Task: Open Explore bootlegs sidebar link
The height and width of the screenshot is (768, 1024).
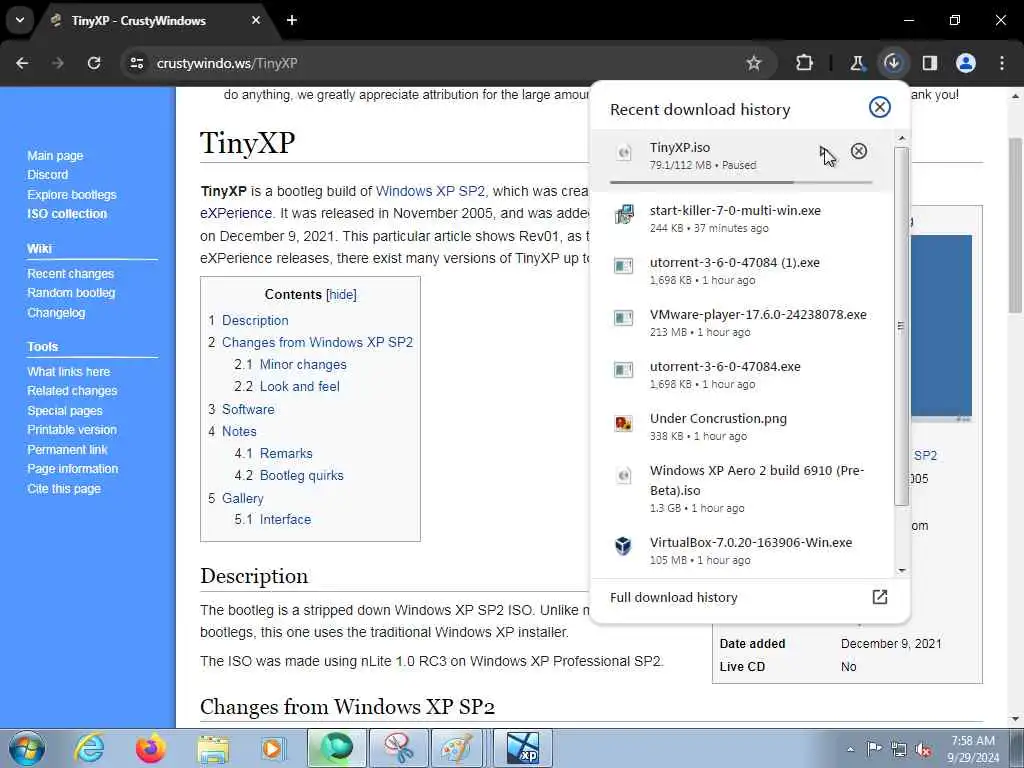Action: [x=71, y=195]
